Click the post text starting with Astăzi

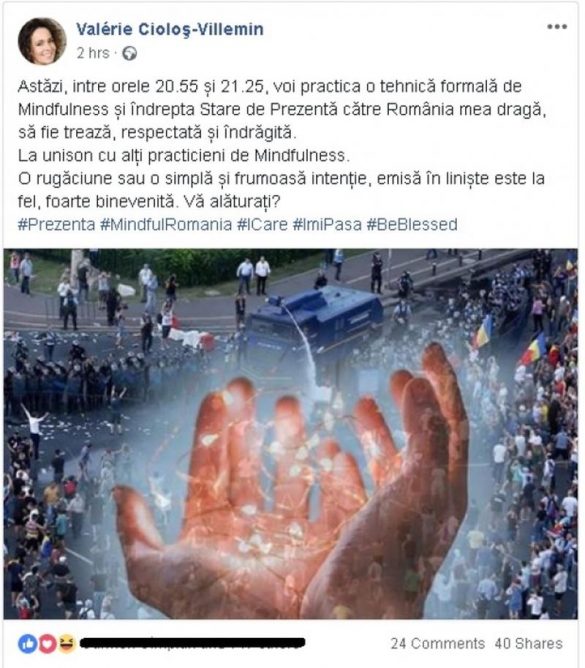(x=281, y=144)
